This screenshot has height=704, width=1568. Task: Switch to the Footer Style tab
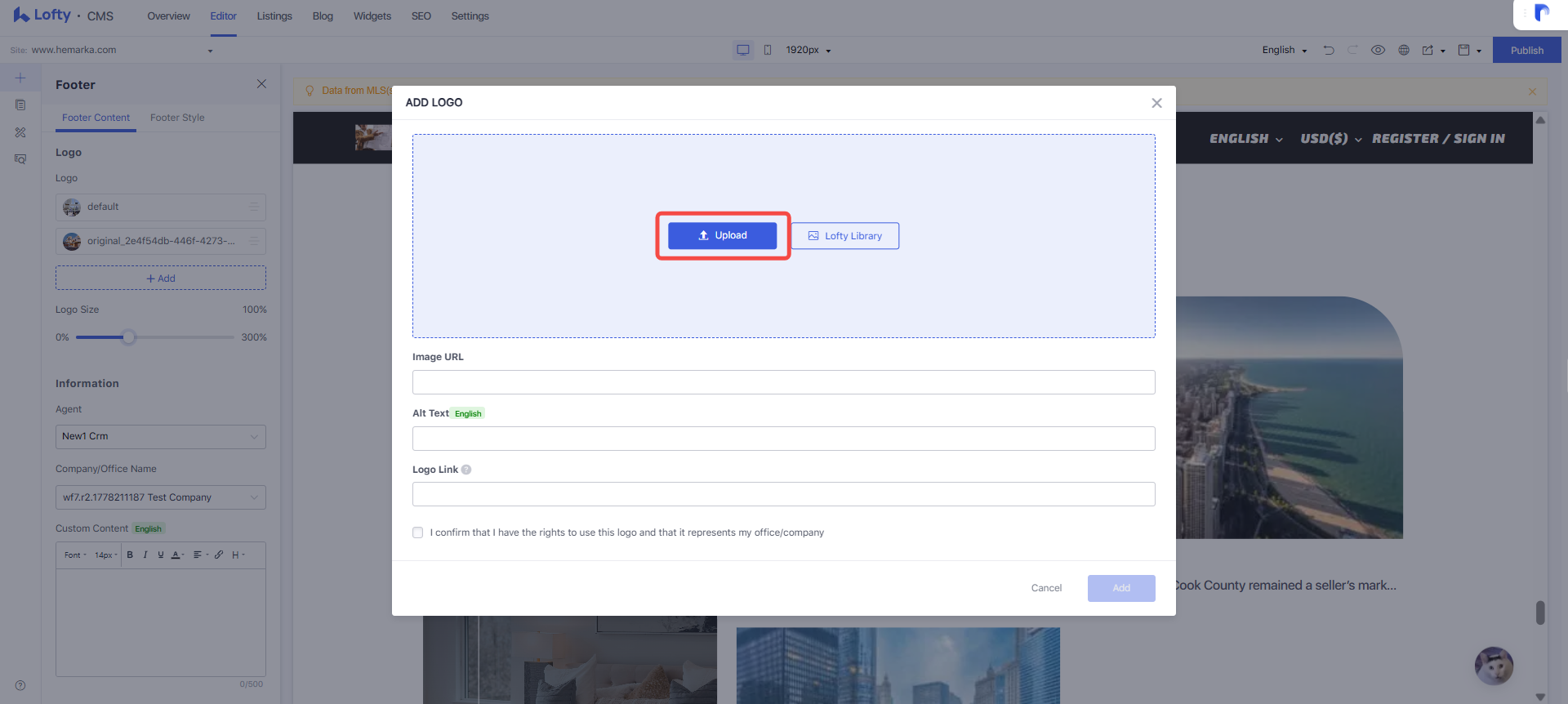(177, 118)
